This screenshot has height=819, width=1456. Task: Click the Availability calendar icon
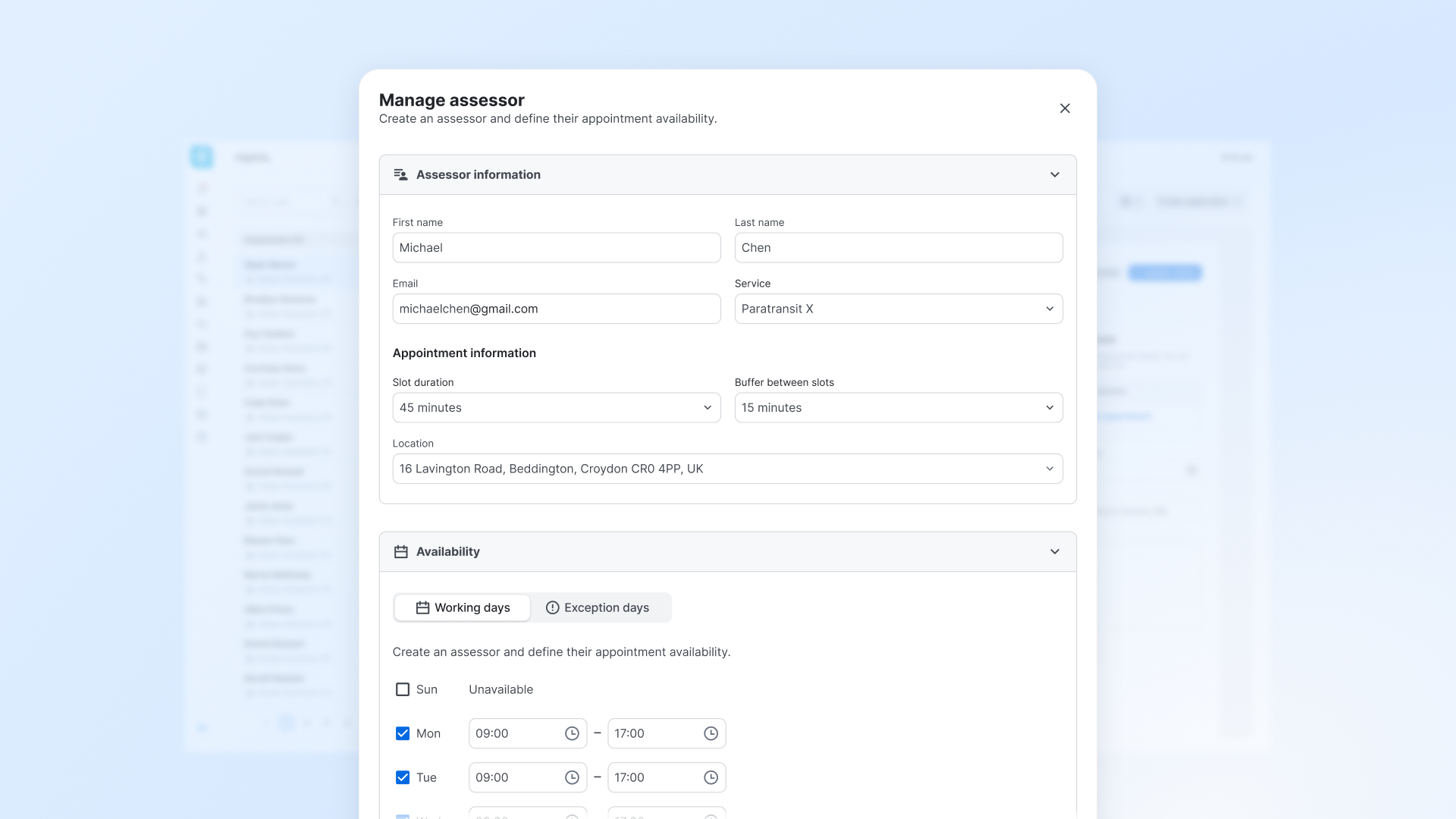(x=400, y=551)
